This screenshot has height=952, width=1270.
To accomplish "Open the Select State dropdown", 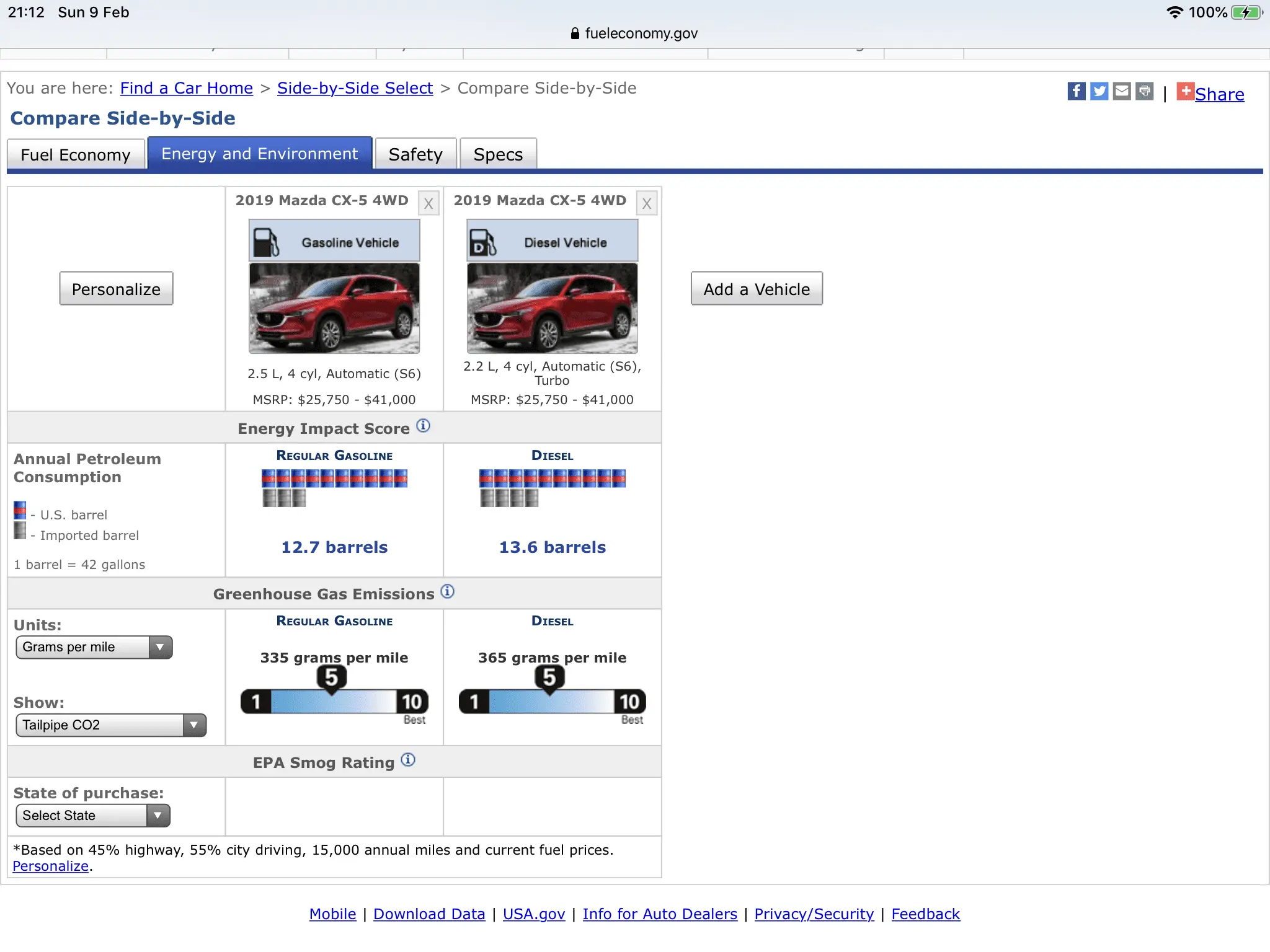I will tap(93, 816).
